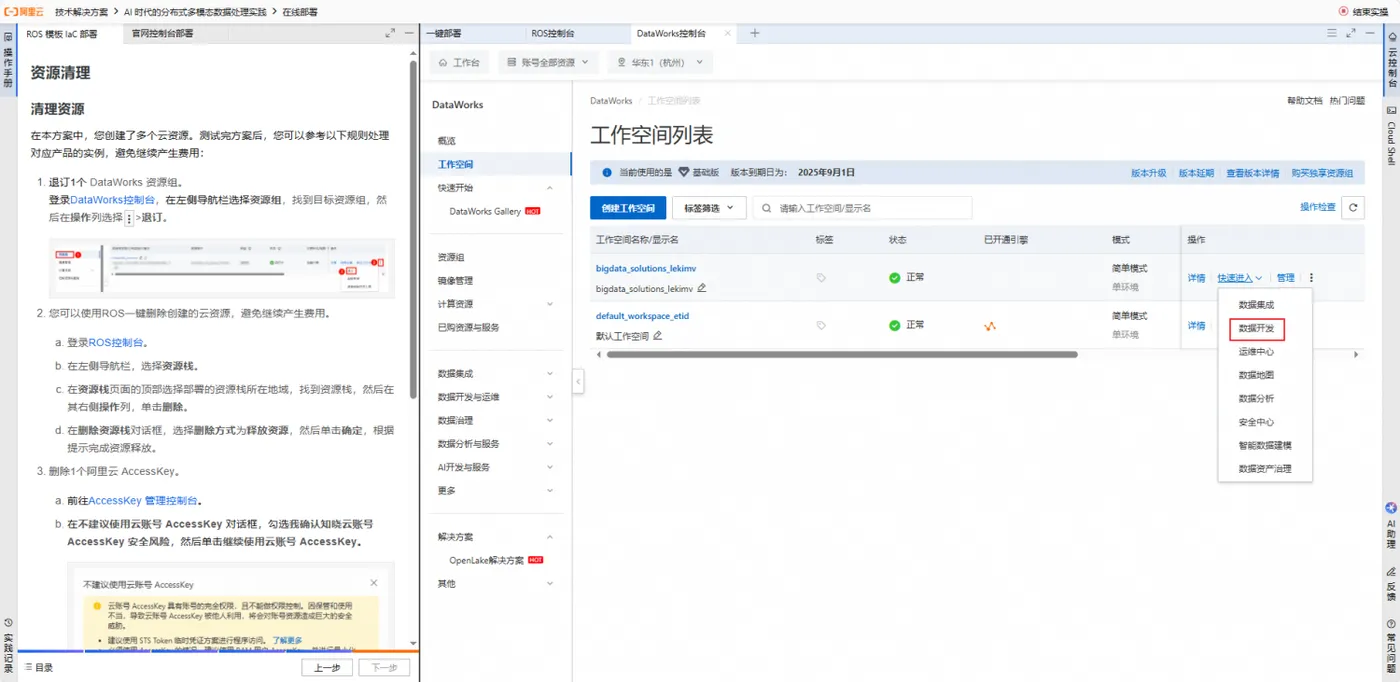Open the AI助理 assistant
This screenshot has height=682, width=1400.
coord(1391,527)
